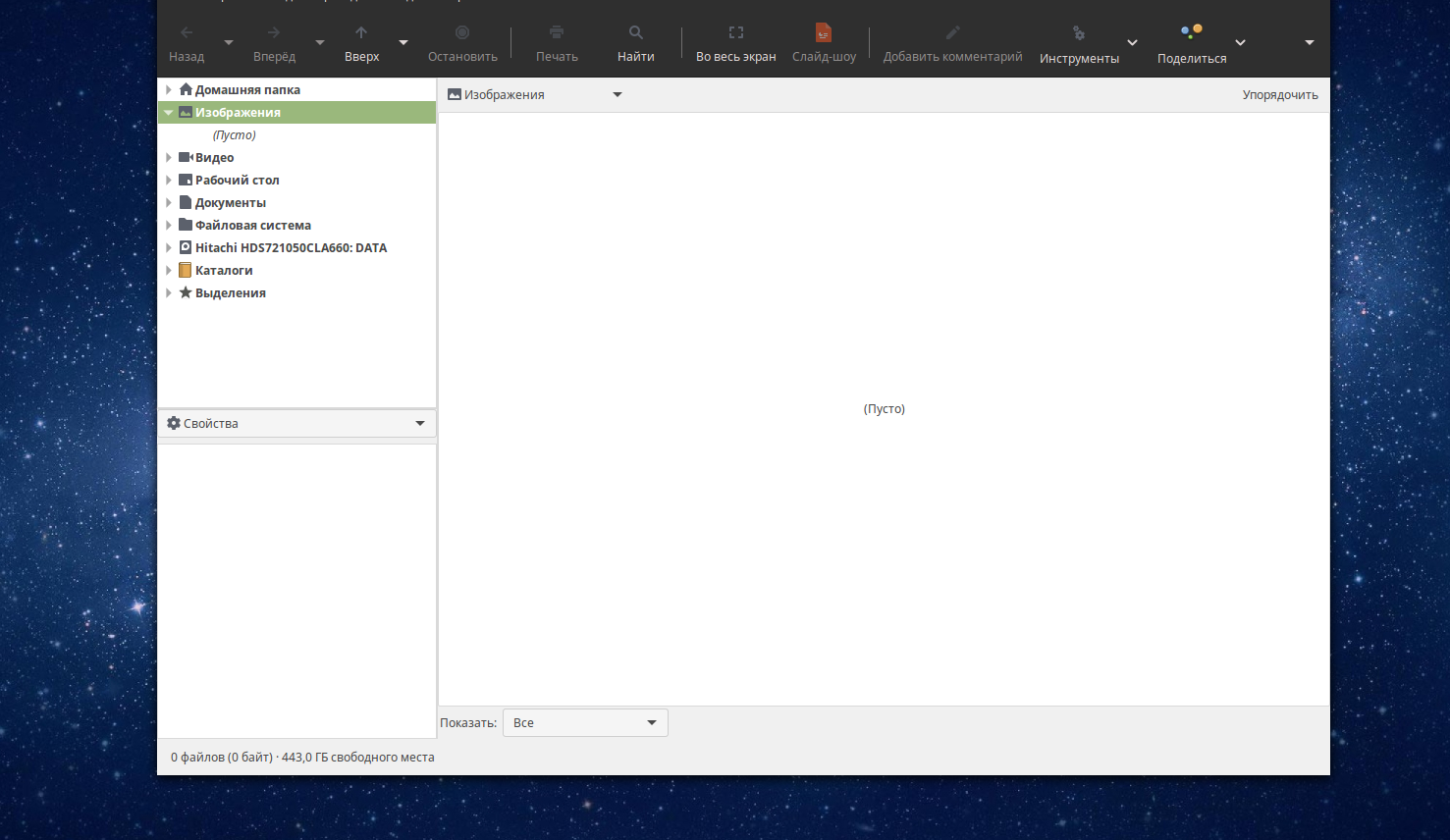Select Каталоги in the sidebar

[x=224, y=270]
